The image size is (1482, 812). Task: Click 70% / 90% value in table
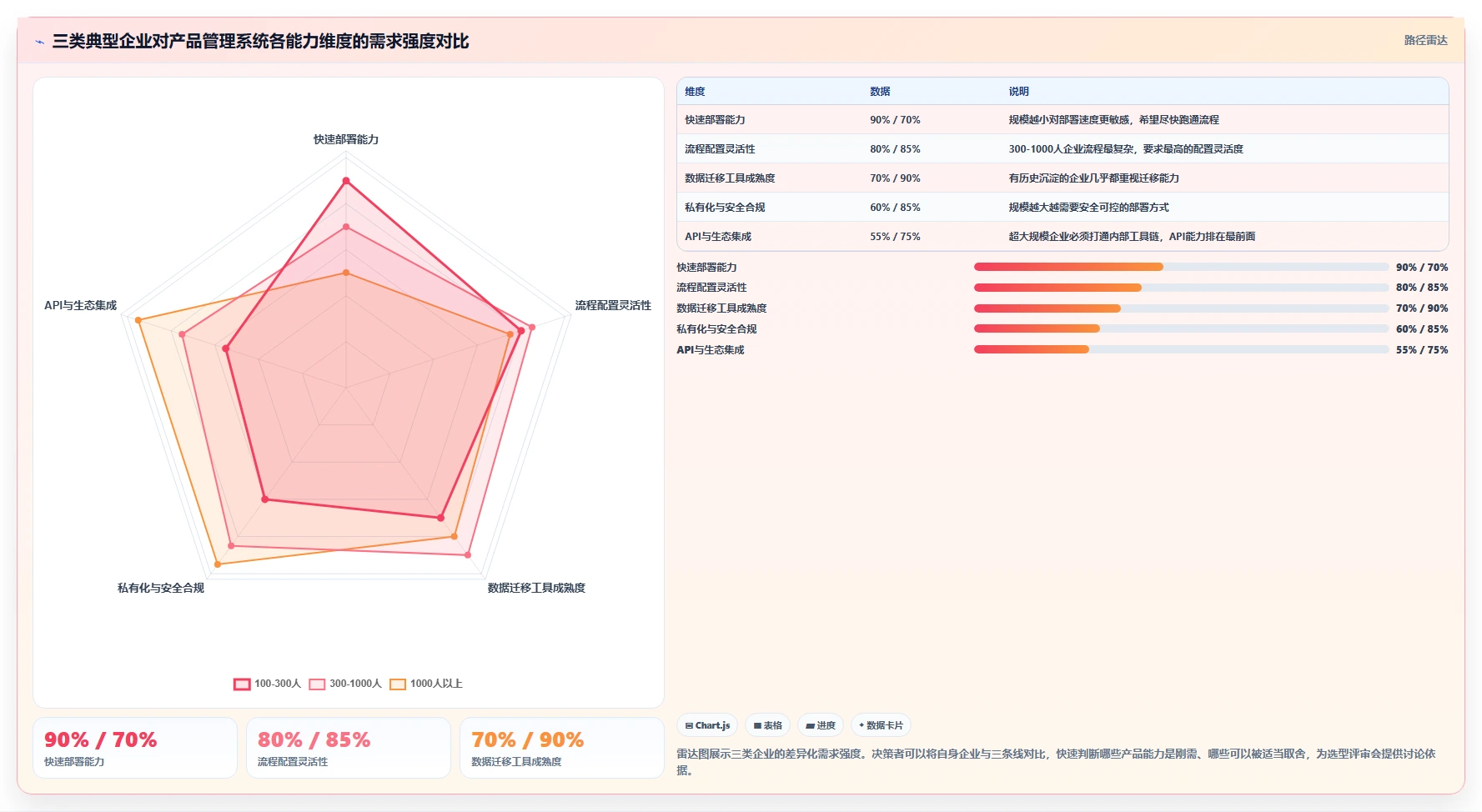tap(895, 178)
